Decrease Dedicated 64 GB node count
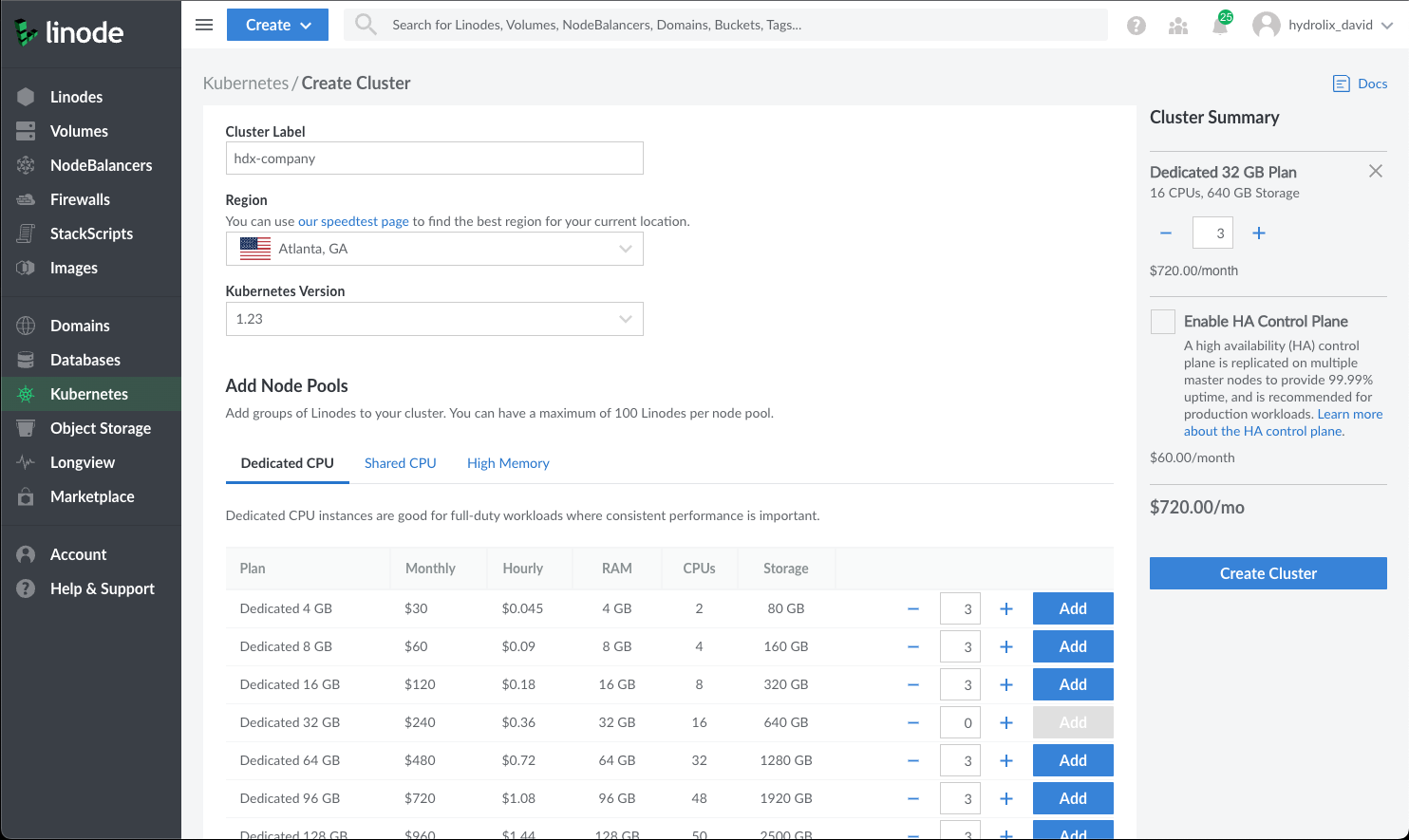Image resolution: width=1409 pixels, height=840 pixels. (913, 761)
